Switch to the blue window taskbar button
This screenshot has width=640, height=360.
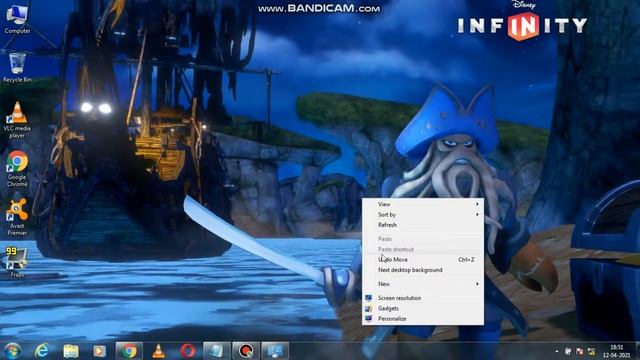click(x=216, y=351)
